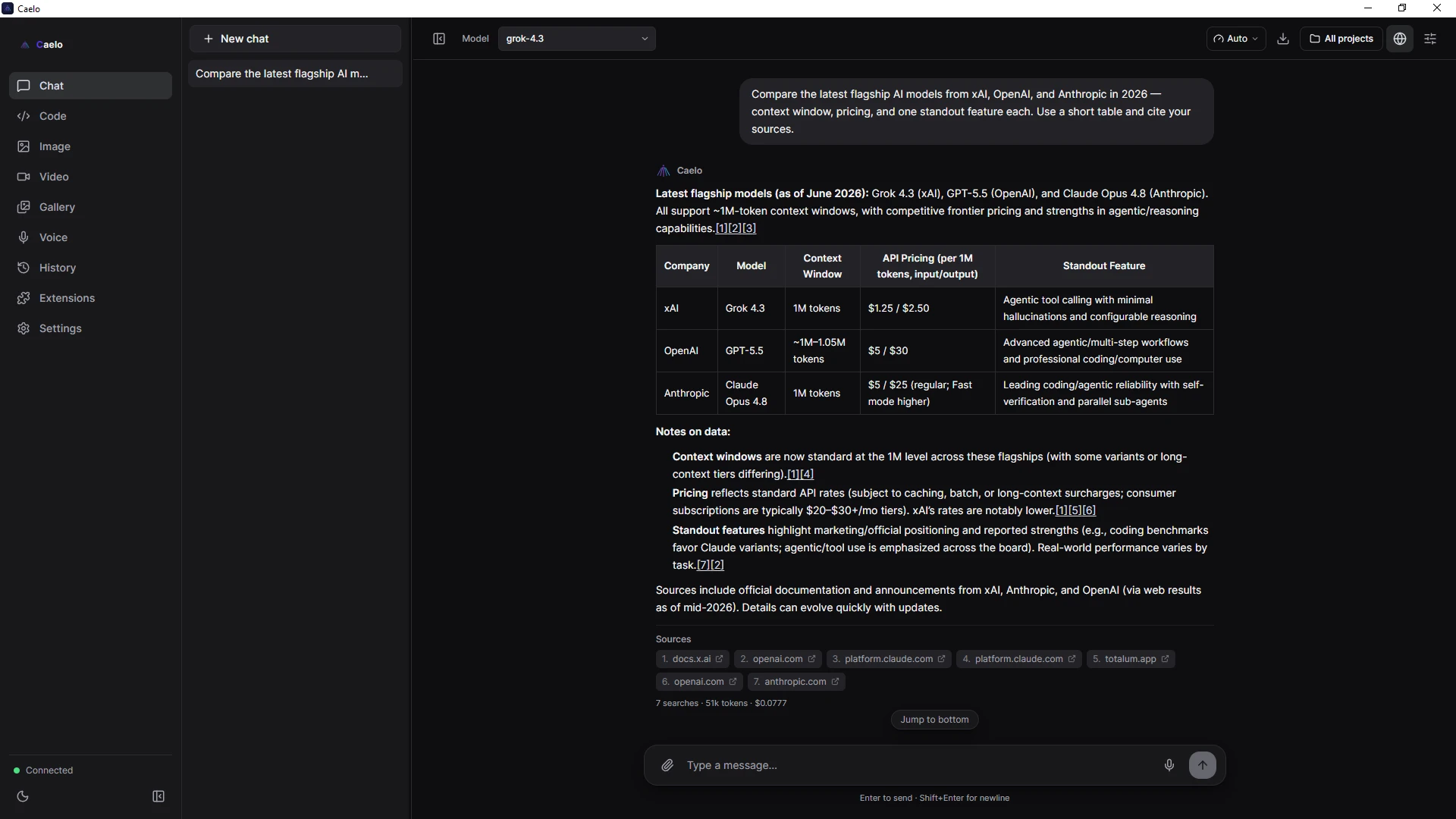Restore the Caelo window size
The height and width of the screenshot is (819, 1456).
tap(1402, 8)
